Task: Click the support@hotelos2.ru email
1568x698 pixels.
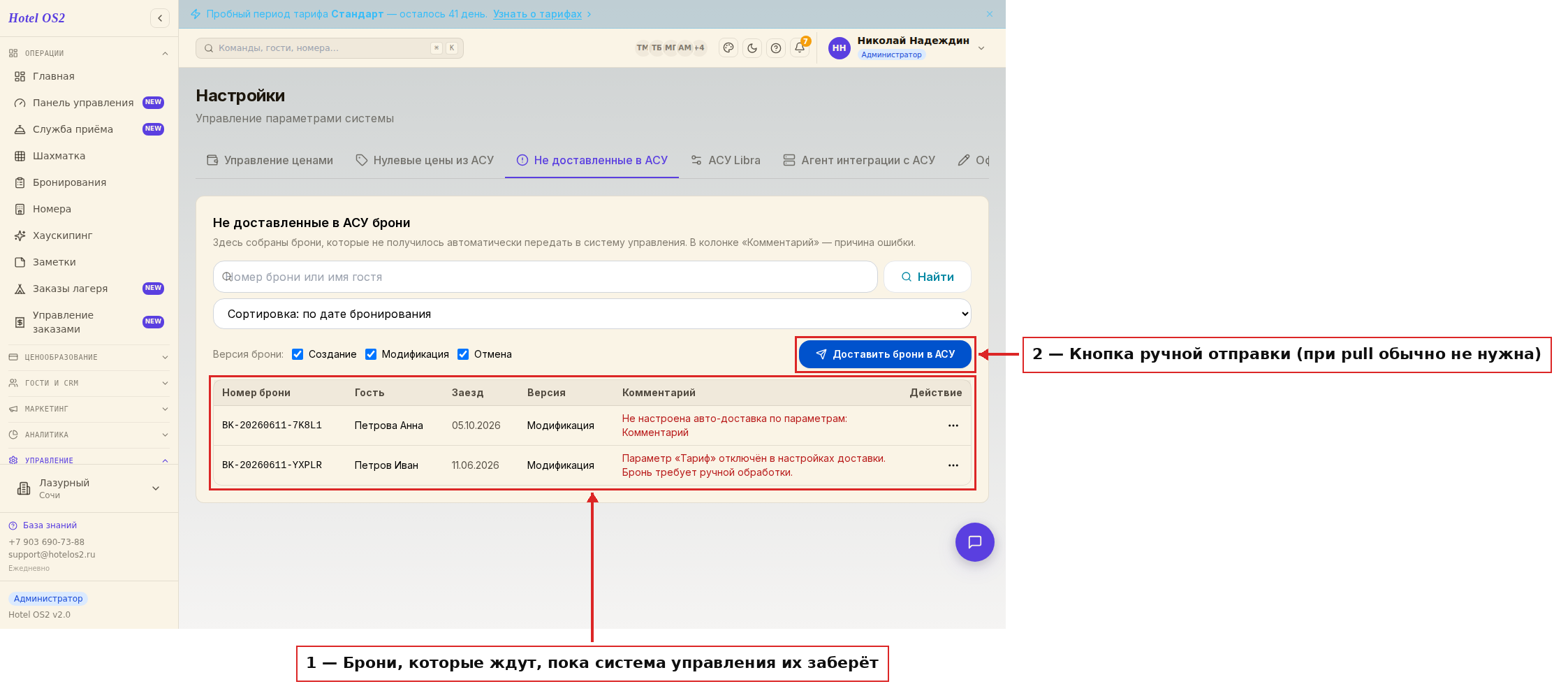Action: pyautogui.click(x=52, y=555)
